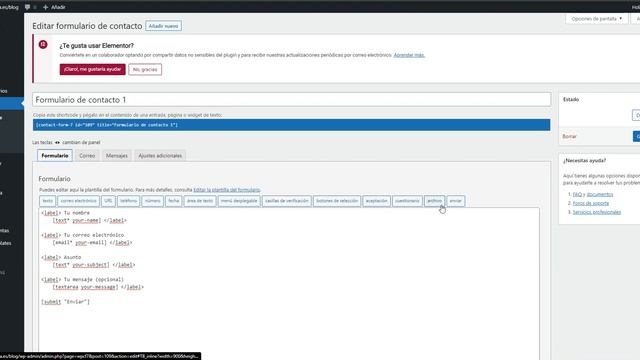Insert a cuestionario tag
This screenshot has width=640, height=360.
click(407, 201)
